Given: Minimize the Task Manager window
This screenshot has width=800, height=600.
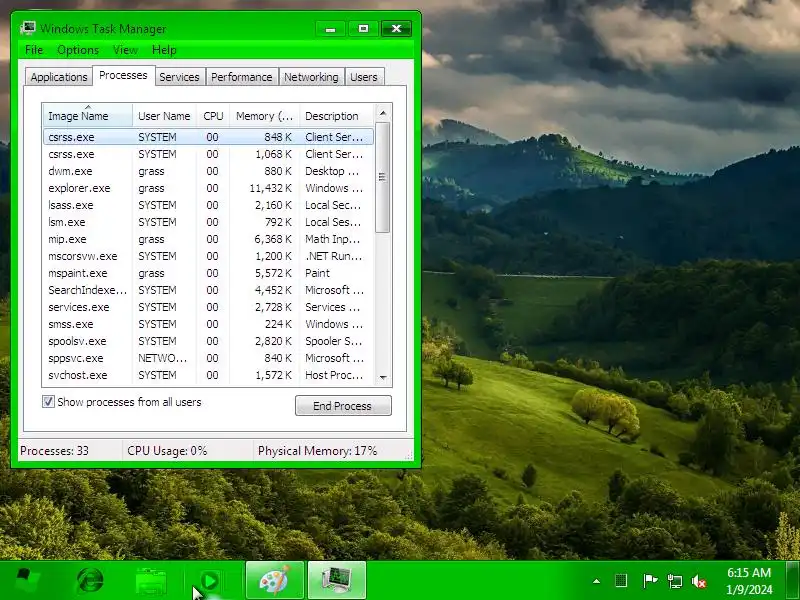Looking at the screenshot, I should (331, 29).
